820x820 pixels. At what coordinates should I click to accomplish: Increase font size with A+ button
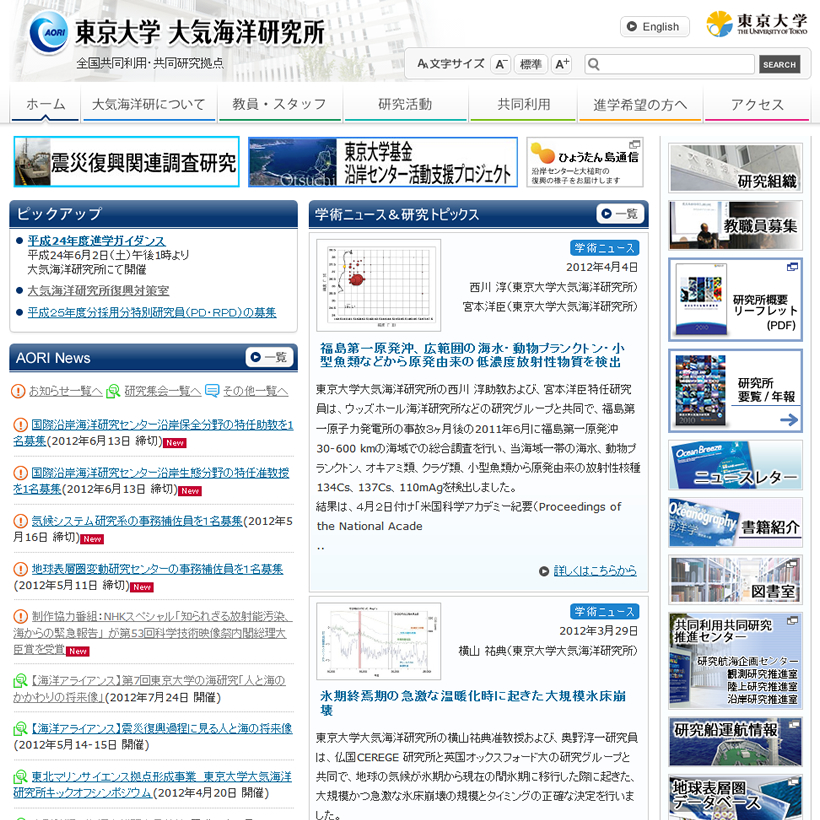pos(561,64)
